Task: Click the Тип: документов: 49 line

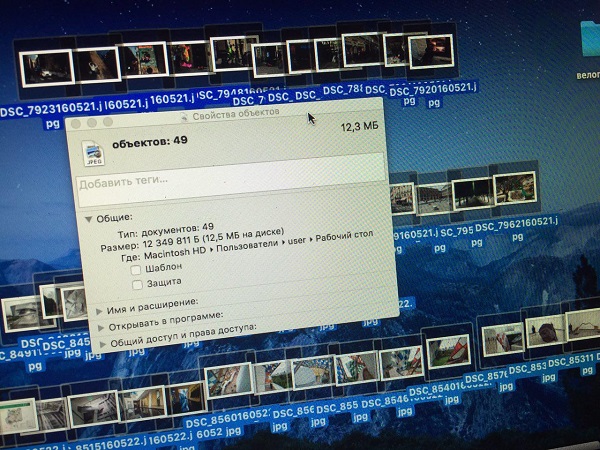Action: click(x=166, y=231)
